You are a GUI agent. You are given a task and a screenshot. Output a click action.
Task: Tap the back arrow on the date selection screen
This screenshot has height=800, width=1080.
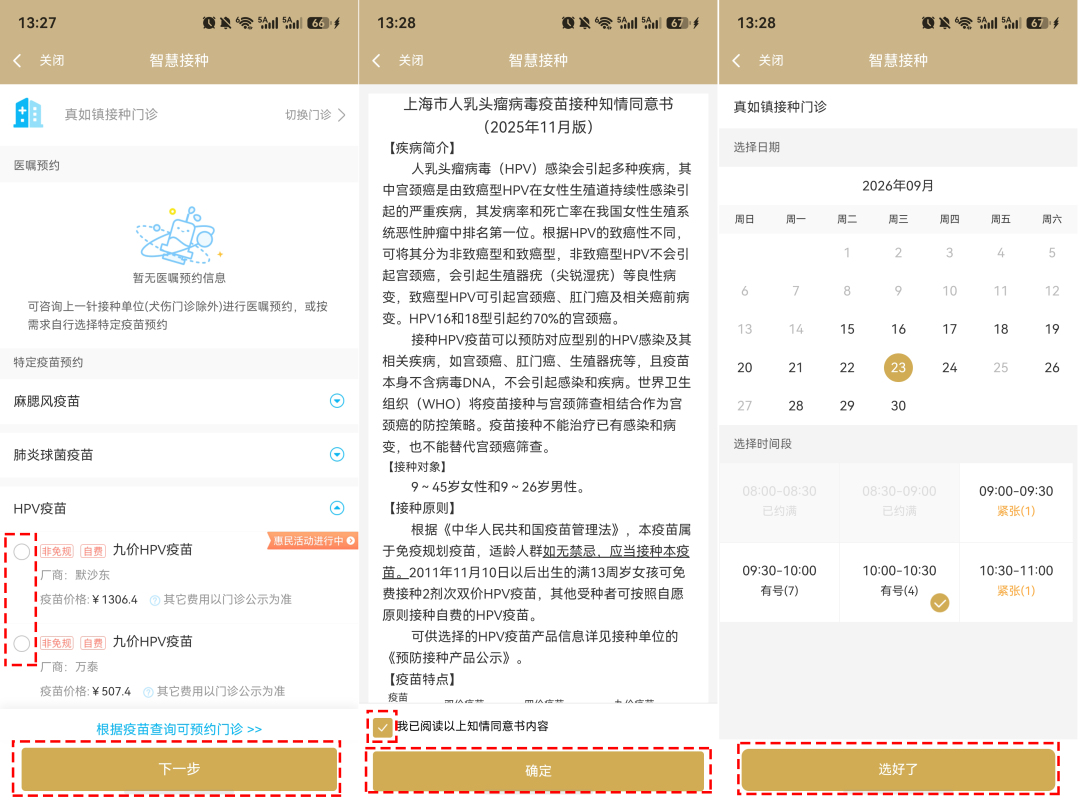[736, 61]
